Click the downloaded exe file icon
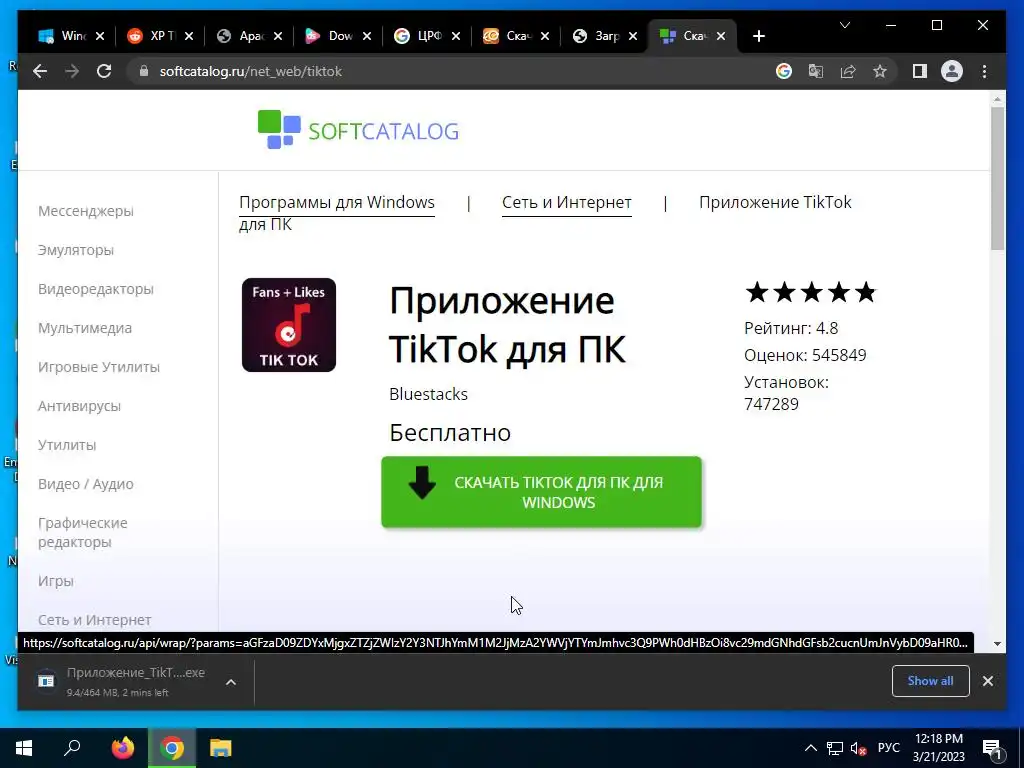 [x=46, y=681]
